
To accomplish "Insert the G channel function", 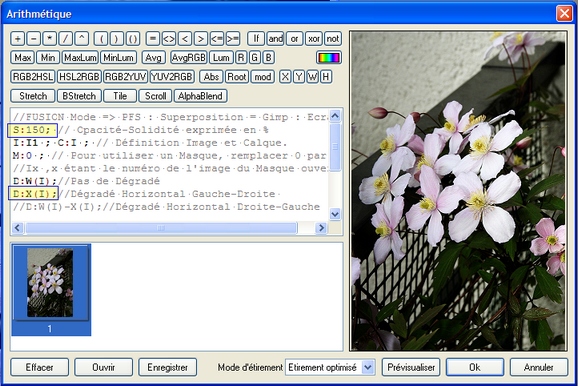I will pyautogui.click(x=254, y=58).
